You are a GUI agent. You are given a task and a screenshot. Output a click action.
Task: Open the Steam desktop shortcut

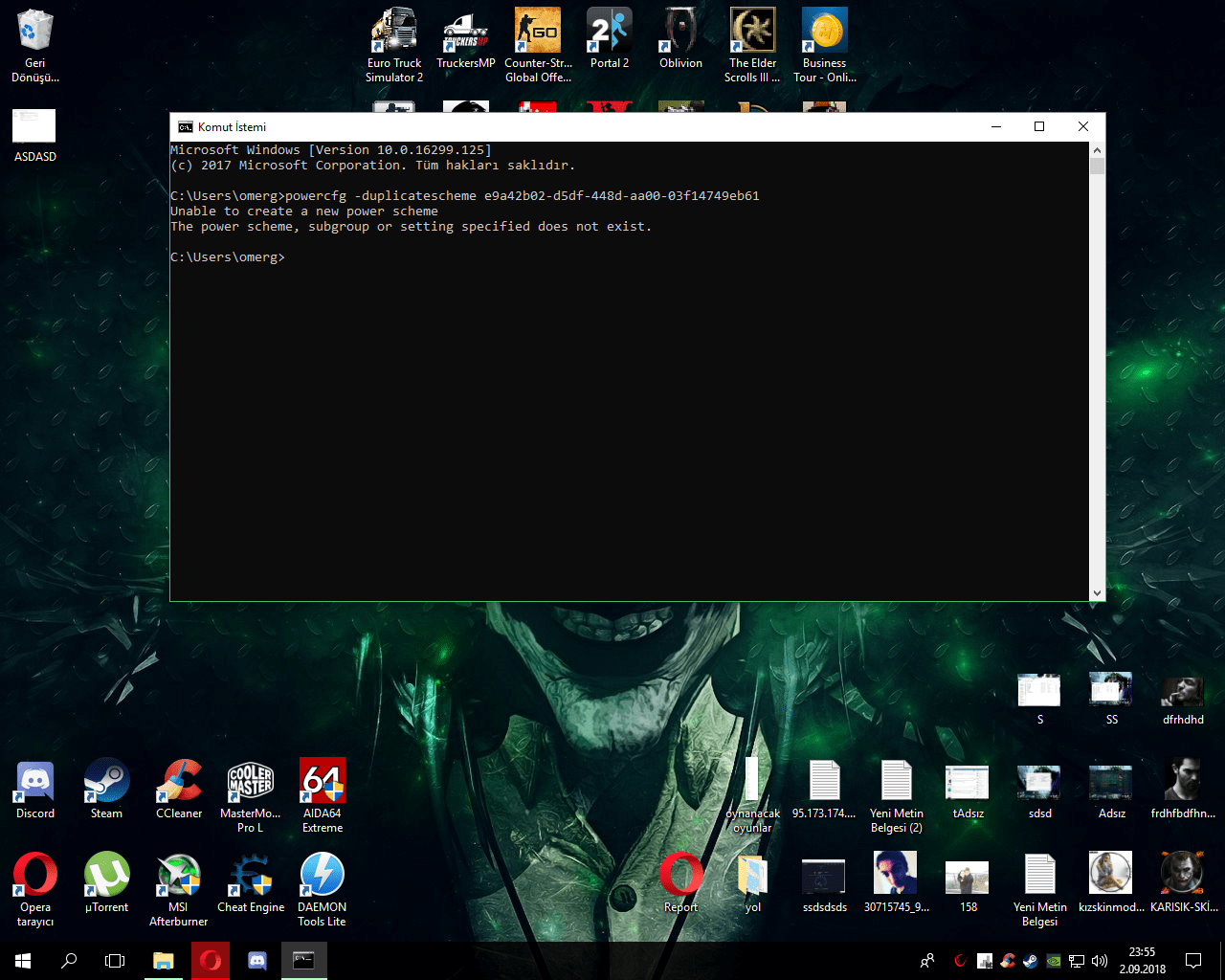[x=106, y=782]
